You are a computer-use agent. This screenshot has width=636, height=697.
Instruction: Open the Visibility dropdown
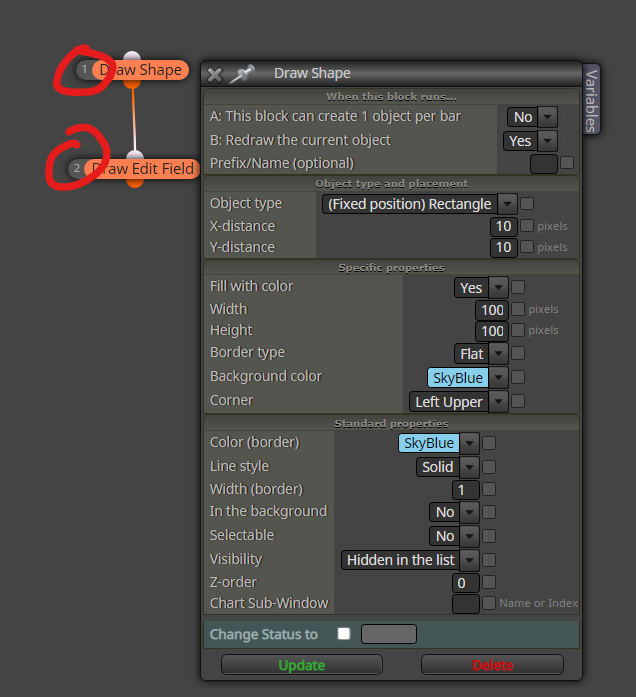tap(410, 560)
